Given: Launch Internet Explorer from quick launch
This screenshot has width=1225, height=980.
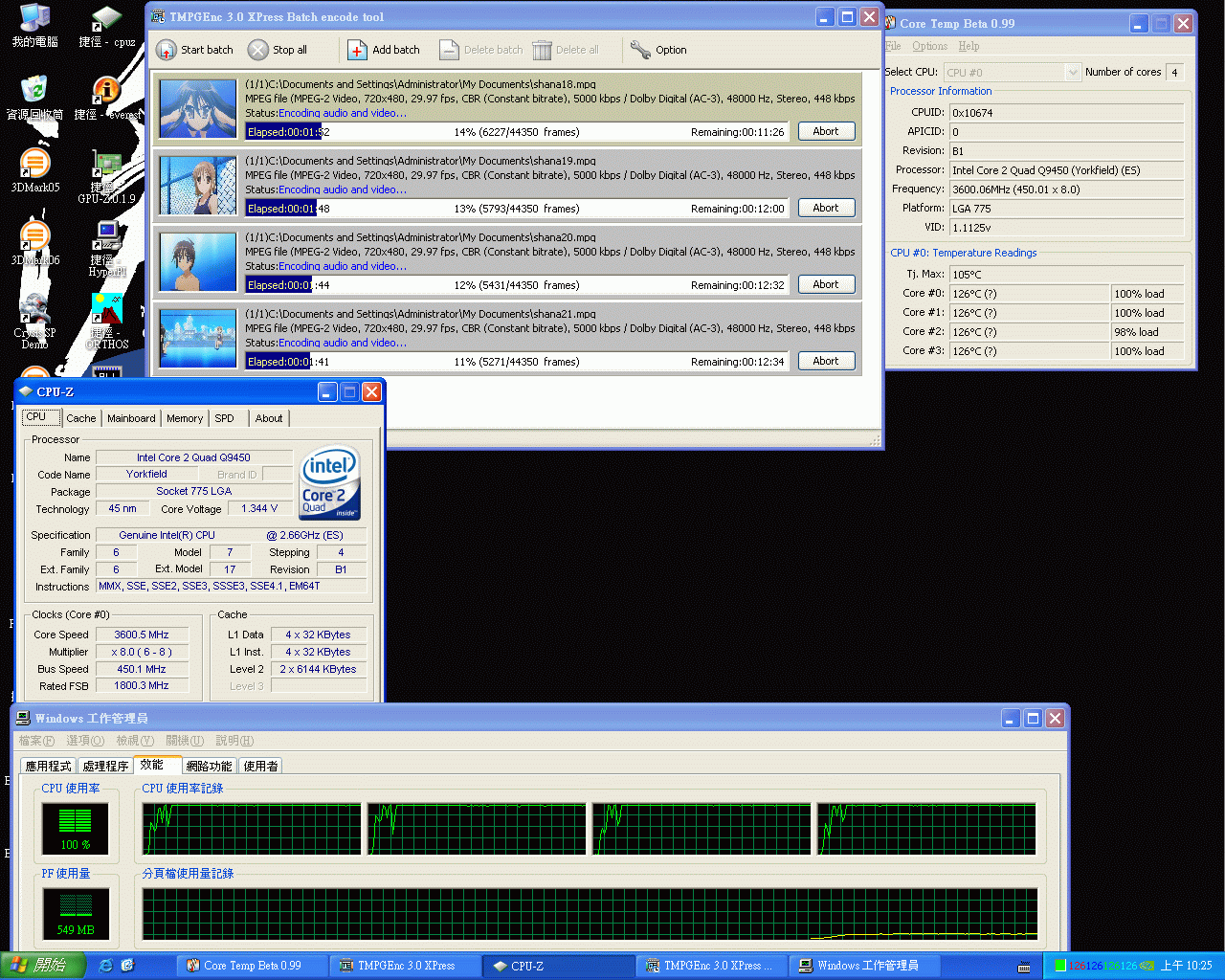Looking at the screenshot, I should coord(106,966).
